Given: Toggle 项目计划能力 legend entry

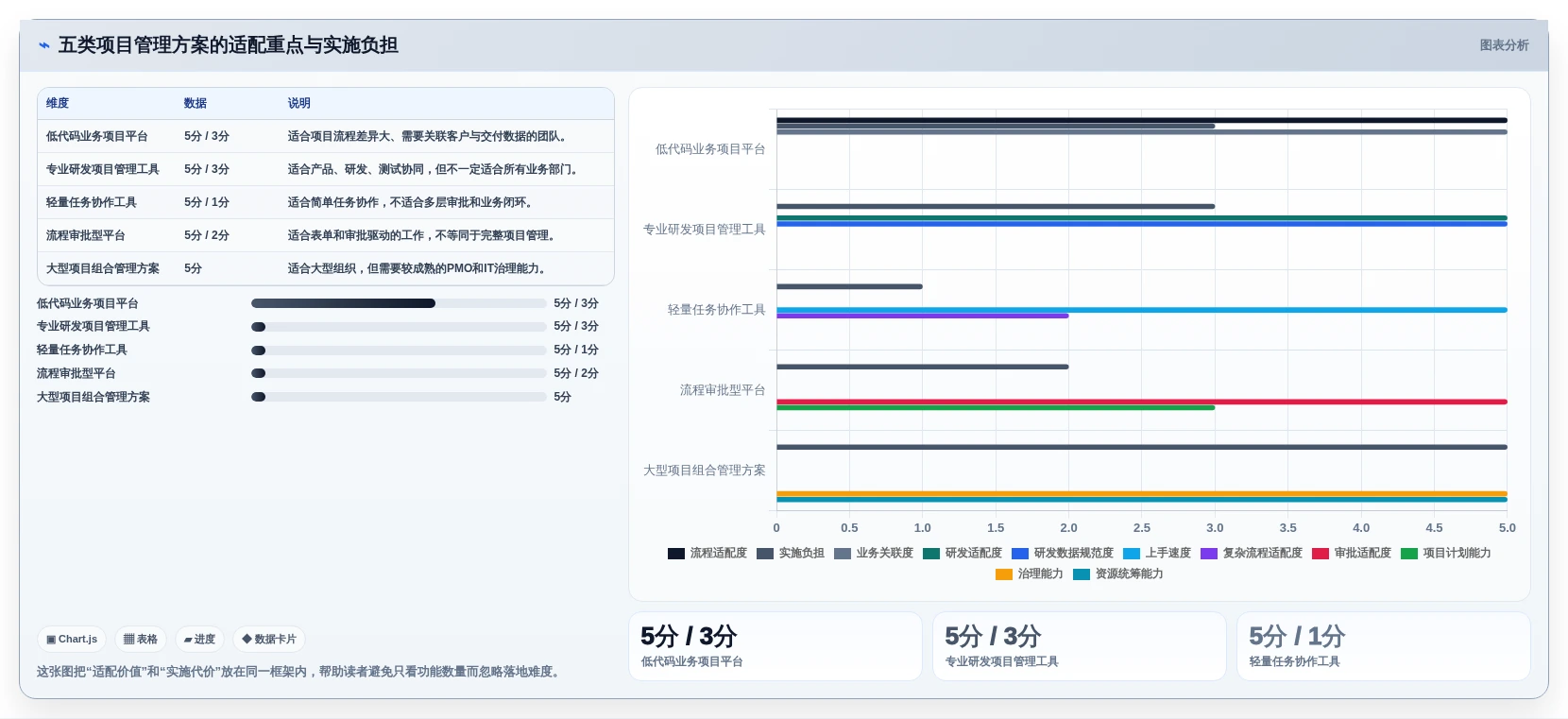Looking at the screenshot, I should pos(1446,554).
